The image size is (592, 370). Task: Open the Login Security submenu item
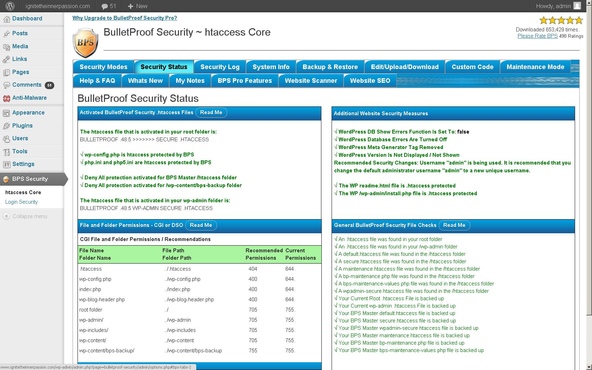click(x=22, y=202)
